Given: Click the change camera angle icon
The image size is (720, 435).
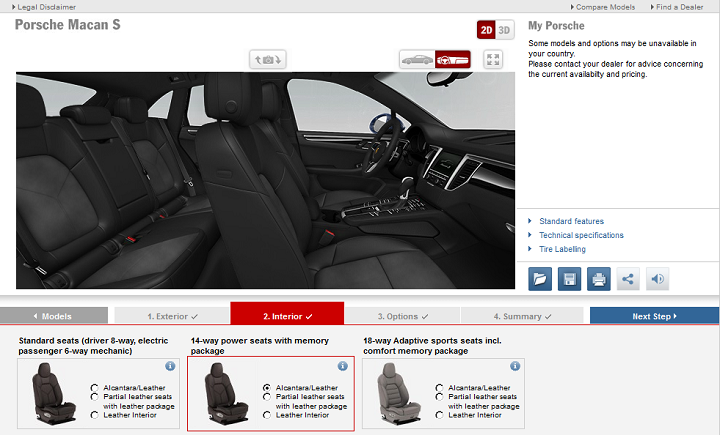Looking at the screenshot, I should 268,60.
